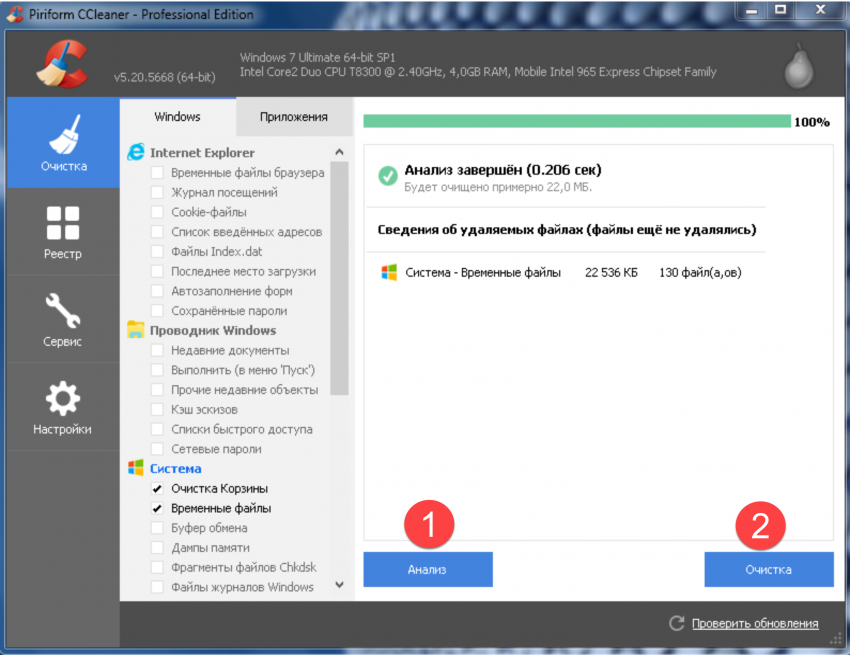Enable Автозаполнение форм checkbox
Viewport: 850px width, 655px height.
point(157,291)
